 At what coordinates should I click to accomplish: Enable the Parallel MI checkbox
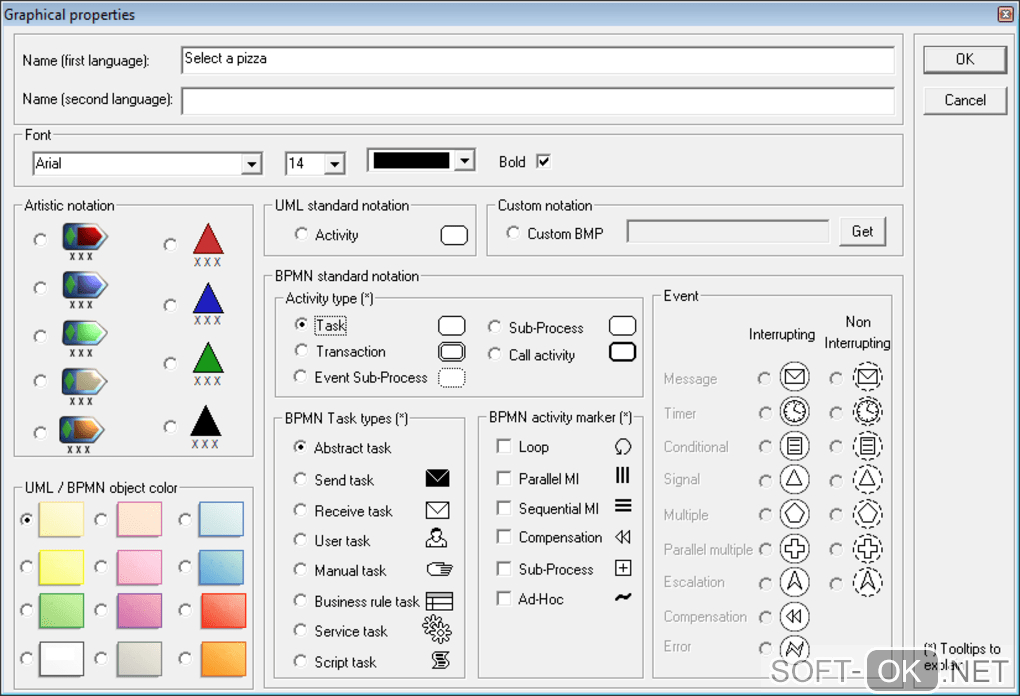(x=503, y=478)
